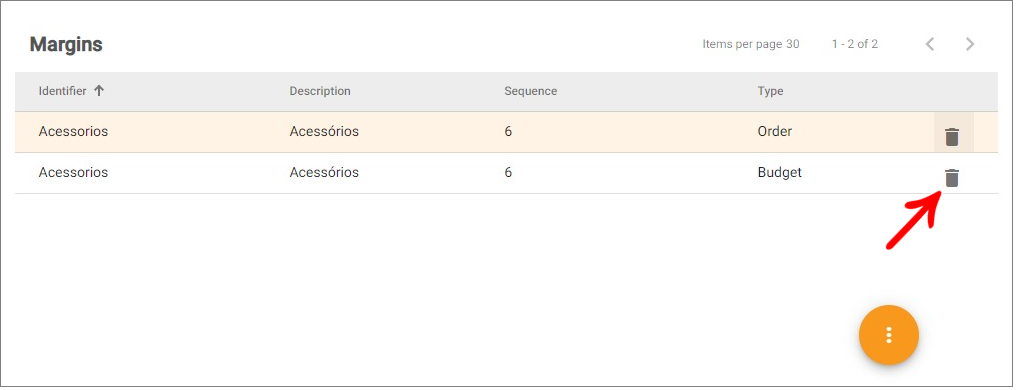Sort by Type column header

[x=771, y=91]
